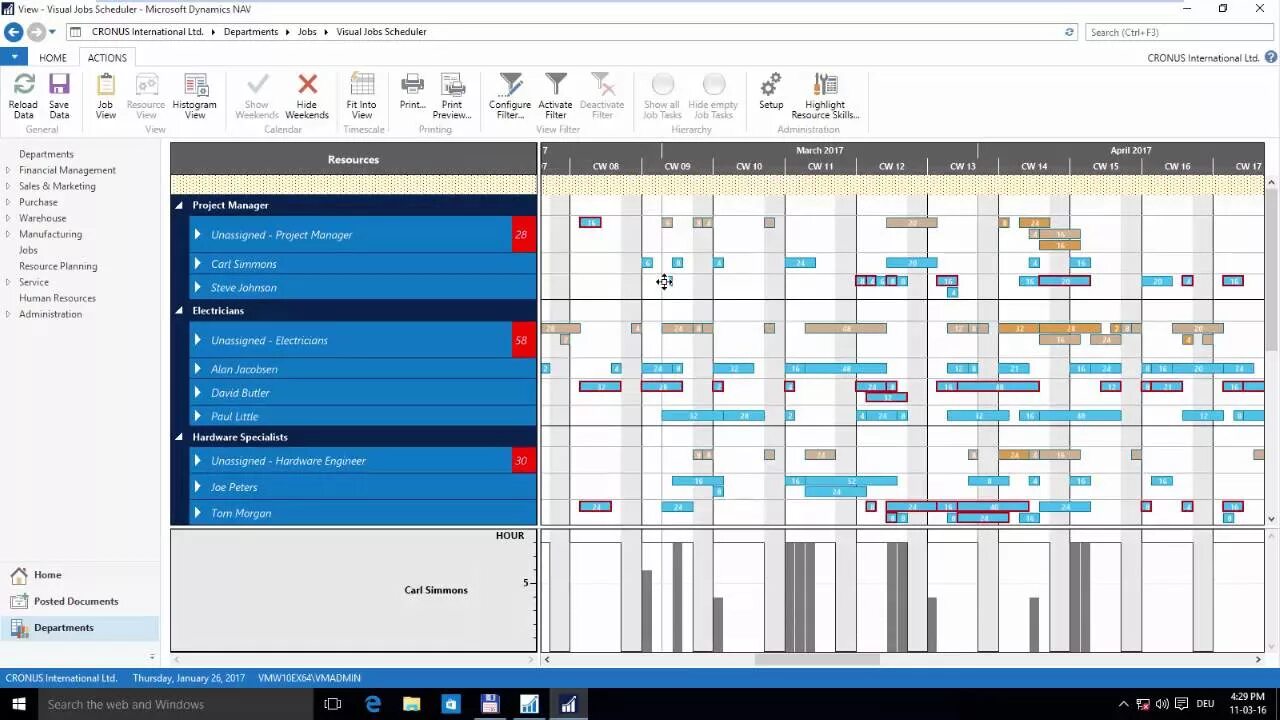Click red 58 indicator for Electricians
The image size is (1280, 720).
point(523,340)
